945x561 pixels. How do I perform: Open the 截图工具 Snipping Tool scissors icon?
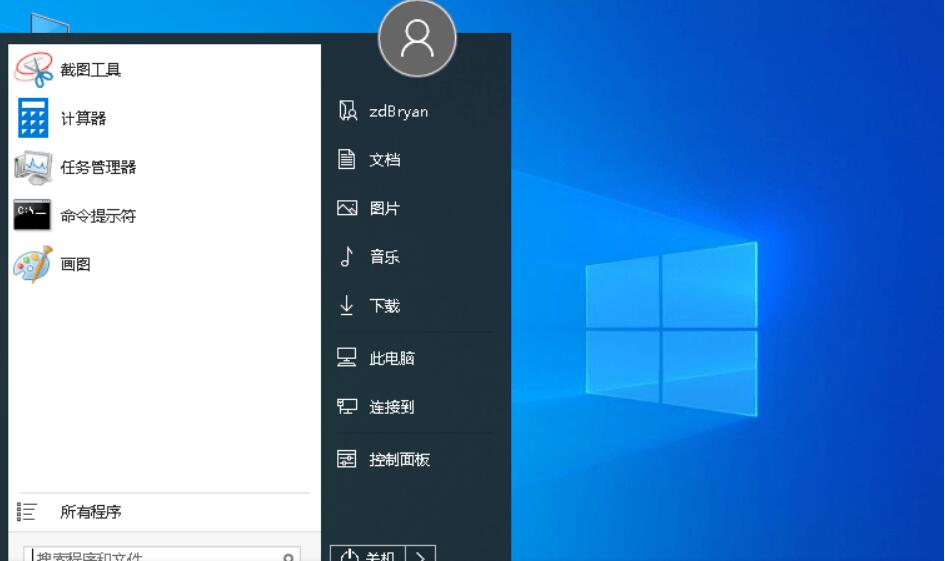pyautogui.click(x=33, y=70)
